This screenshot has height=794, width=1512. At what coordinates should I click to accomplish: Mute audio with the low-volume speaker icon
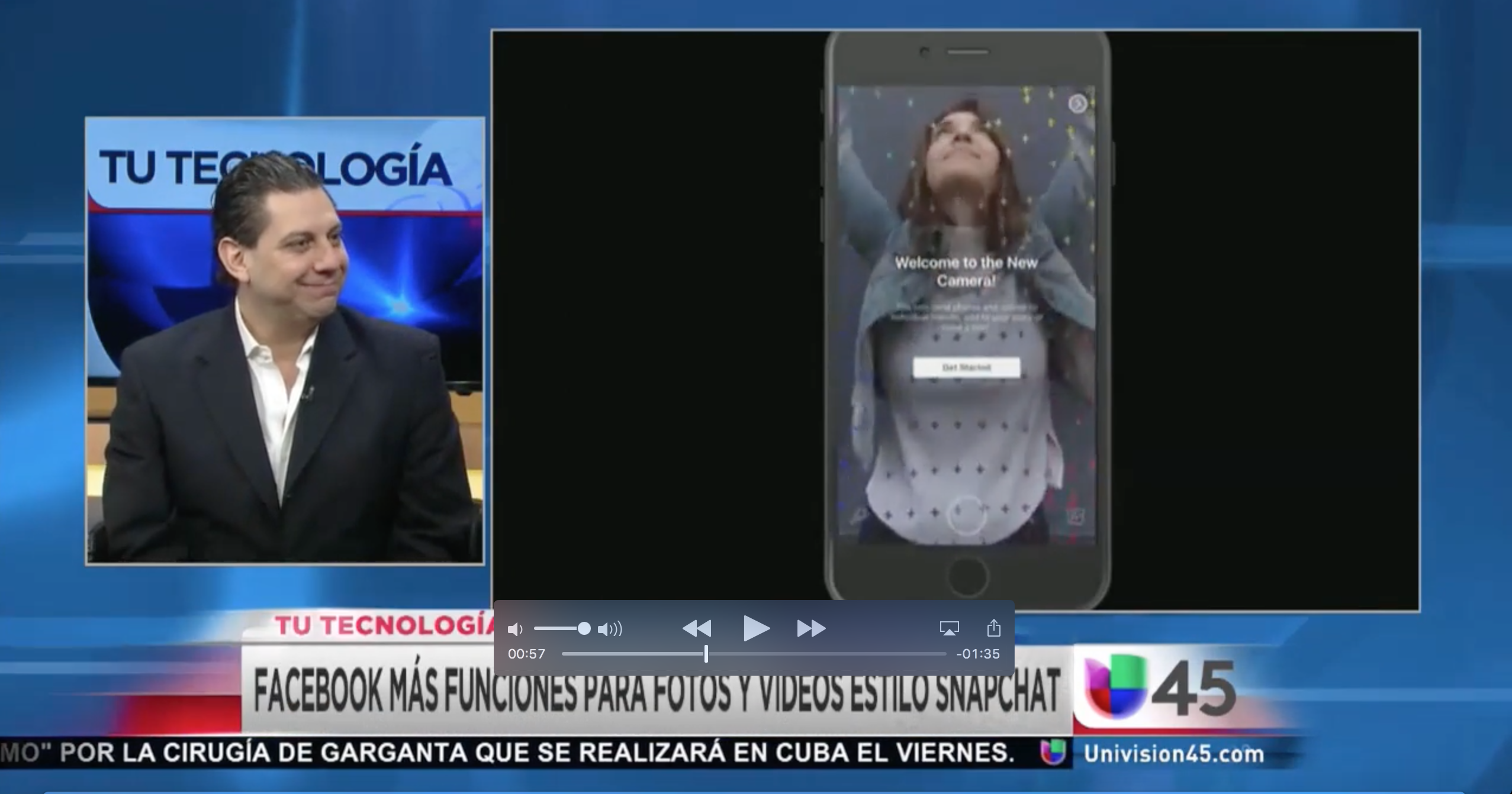(x=515, y=629)
